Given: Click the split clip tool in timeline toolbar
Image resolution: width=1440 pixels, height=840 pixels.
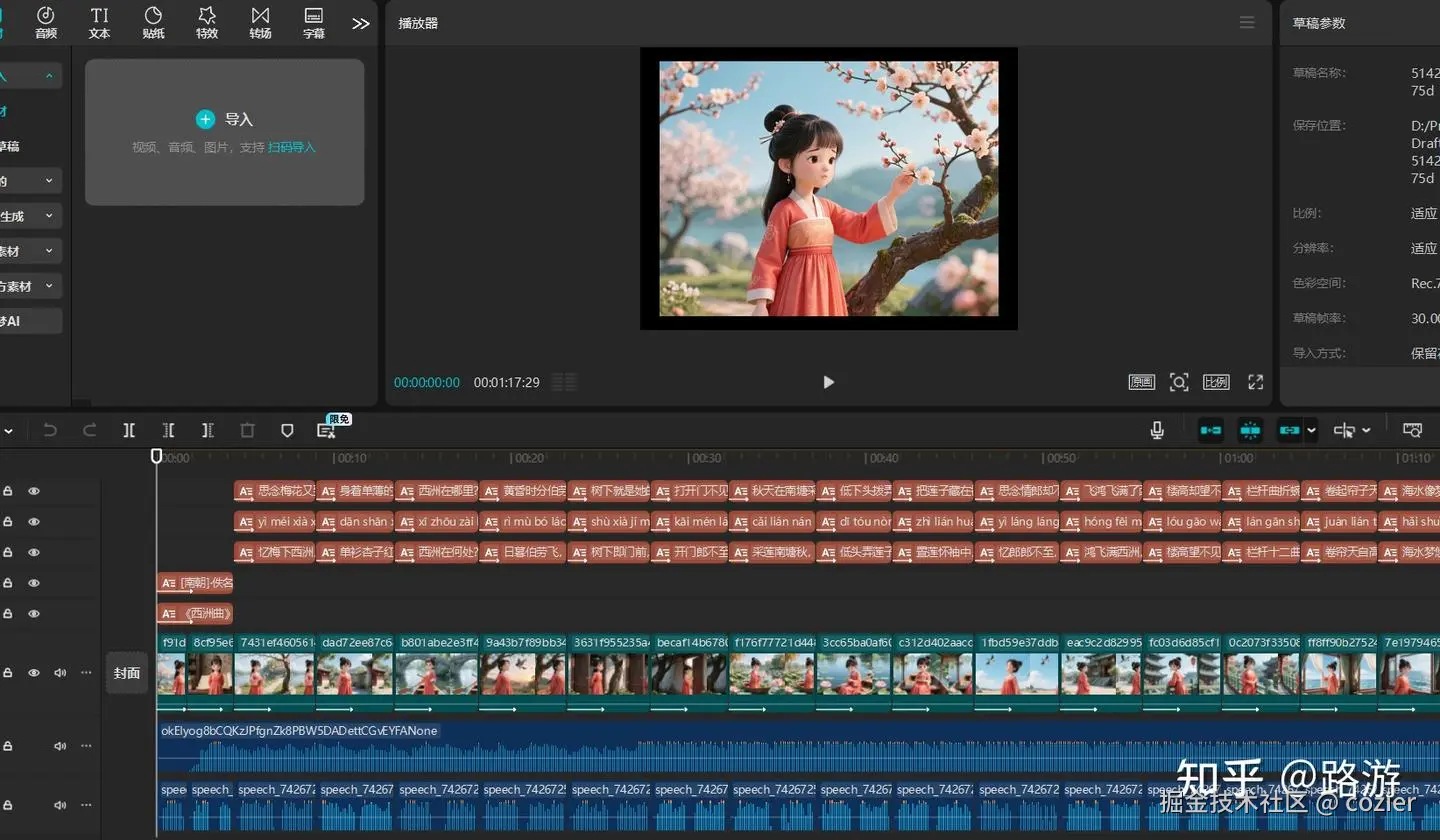Looking at the screenshot, I should (129, 430).
